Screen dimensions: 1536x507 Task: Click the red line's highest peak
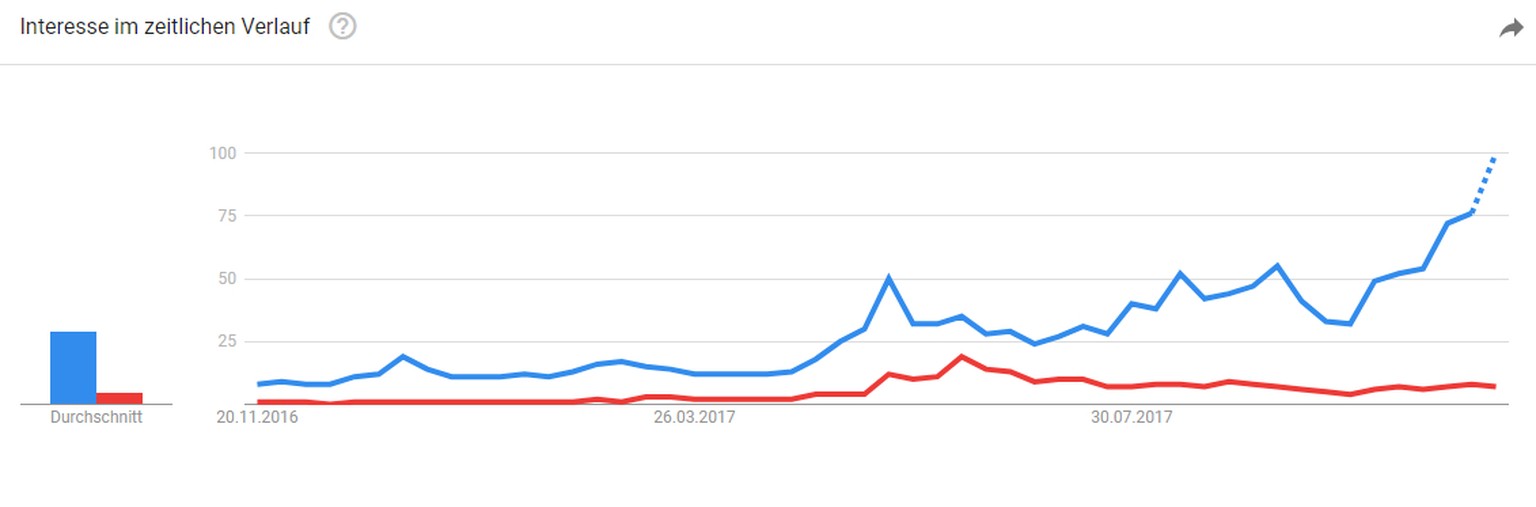tap(961, 356)
